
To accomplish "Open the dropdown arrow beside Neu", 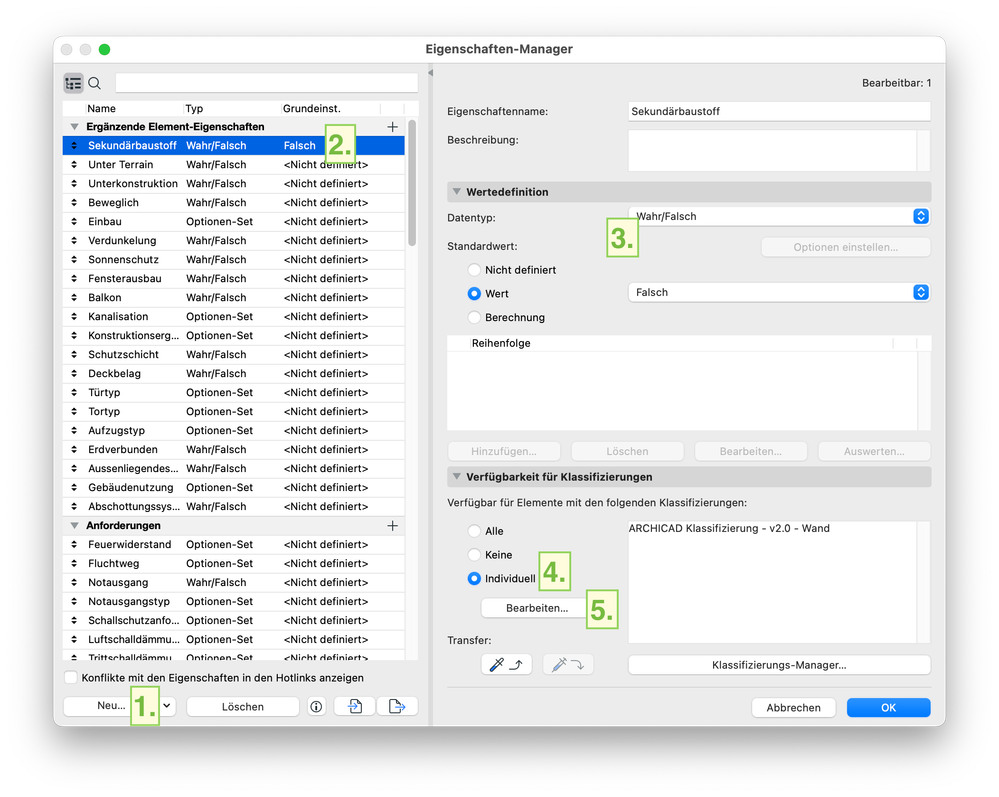I will (x=167, y=706).
